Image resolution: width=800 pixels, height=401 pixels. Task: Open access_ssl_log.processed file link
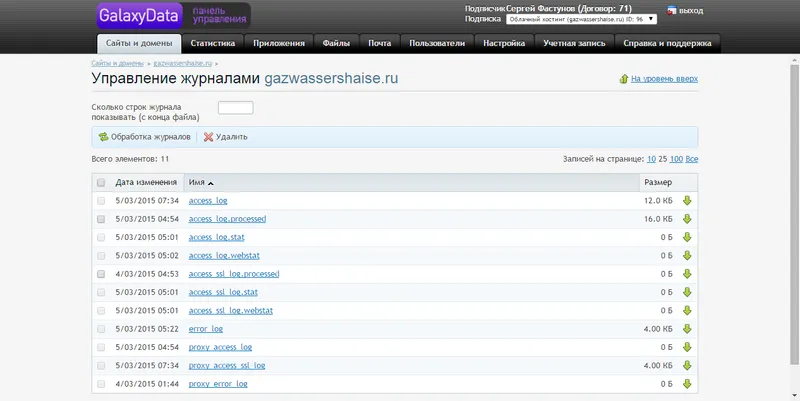coord(234,274)
